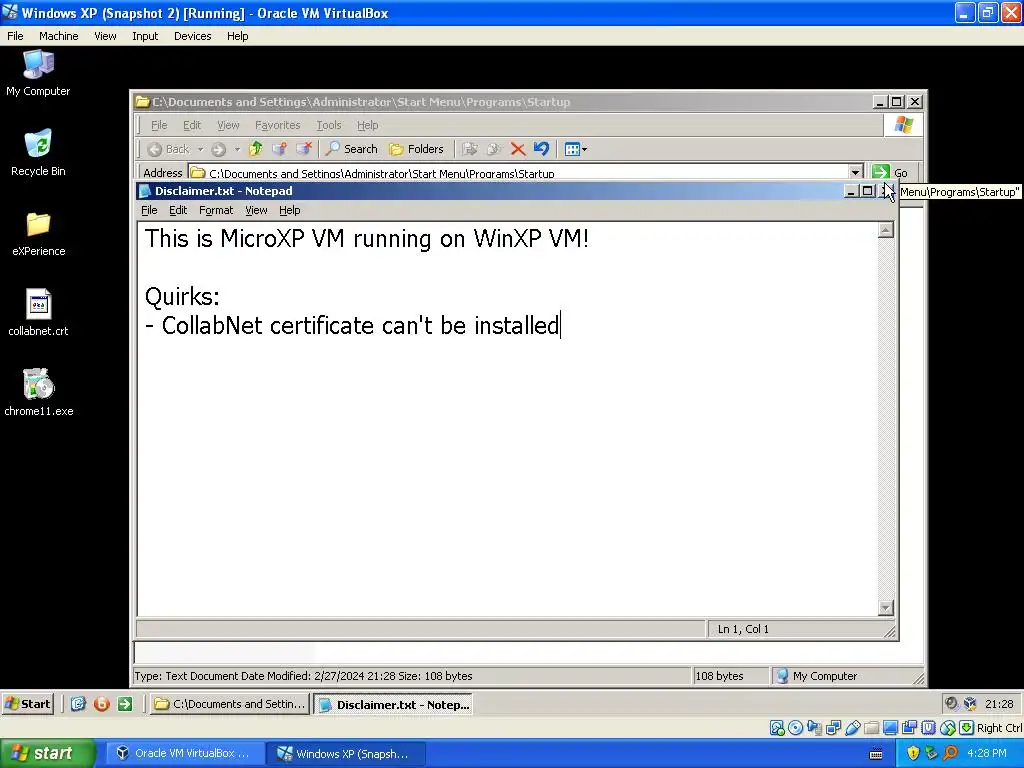Click the Forward arrow in Explorer toolbar
Image resolution: width=1024 pixels, height=768 pixels.
pyautogui.click(x=218, y=149)
